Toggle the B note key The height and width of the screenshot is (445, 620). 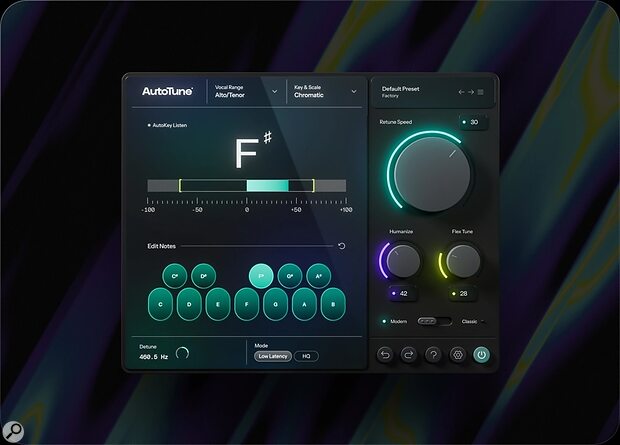(333, 304)
